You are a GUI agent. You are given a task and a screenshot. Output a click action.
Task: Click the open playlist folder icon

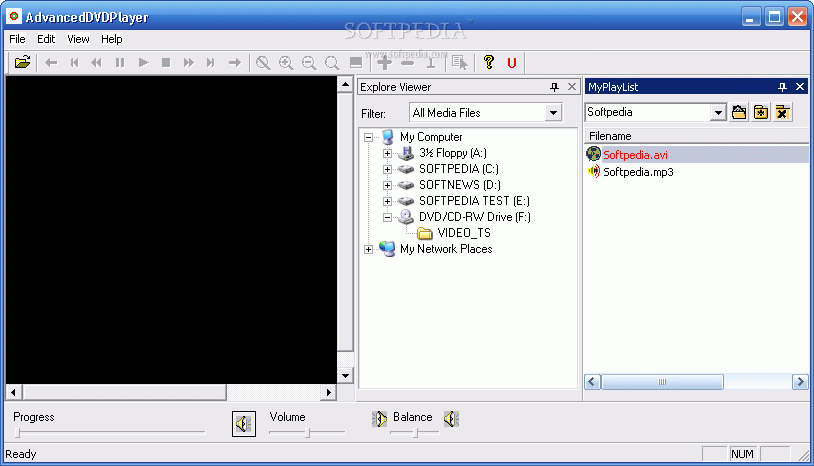(x=739, y=112)
